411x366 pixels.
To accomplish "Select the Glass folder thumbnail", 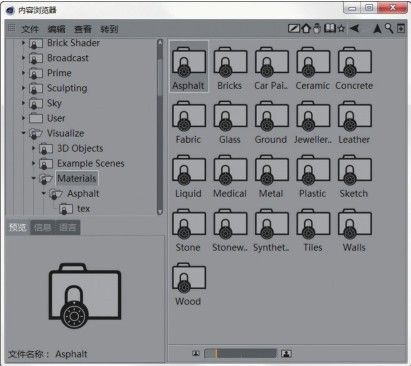I will tap(230, 122).
